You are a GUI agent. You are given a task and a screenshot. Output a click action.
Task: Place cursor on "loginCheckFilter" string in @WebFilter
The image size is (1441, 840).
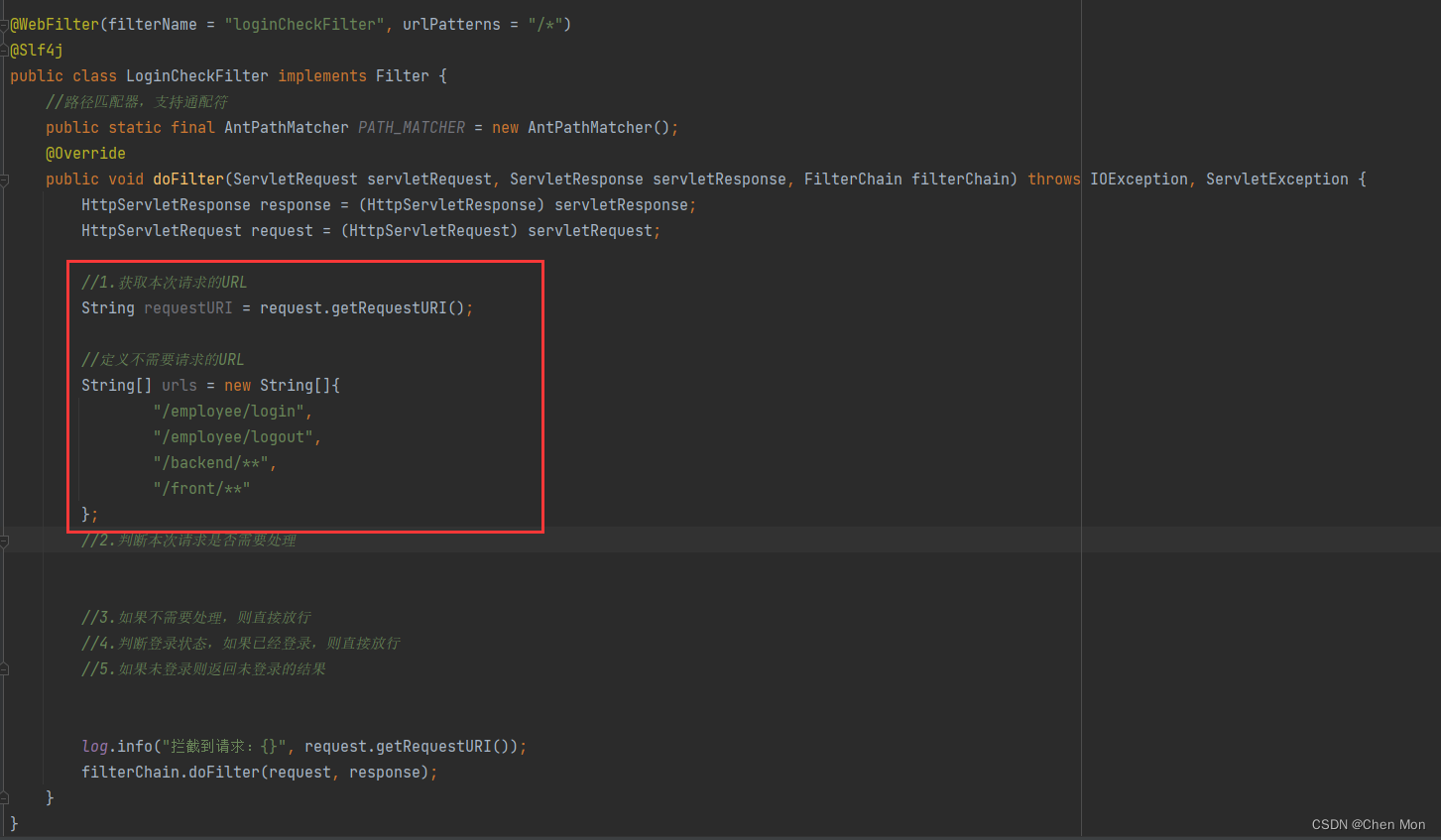304,24
